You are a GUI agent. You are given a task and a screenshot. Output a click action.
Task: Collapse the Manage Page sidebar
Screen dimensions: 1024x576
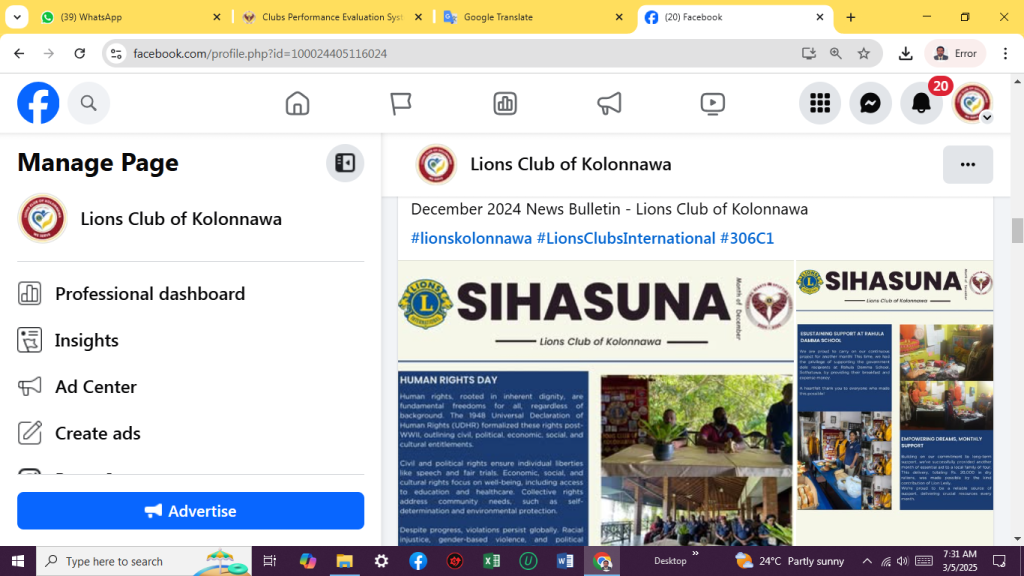point(345,163)
